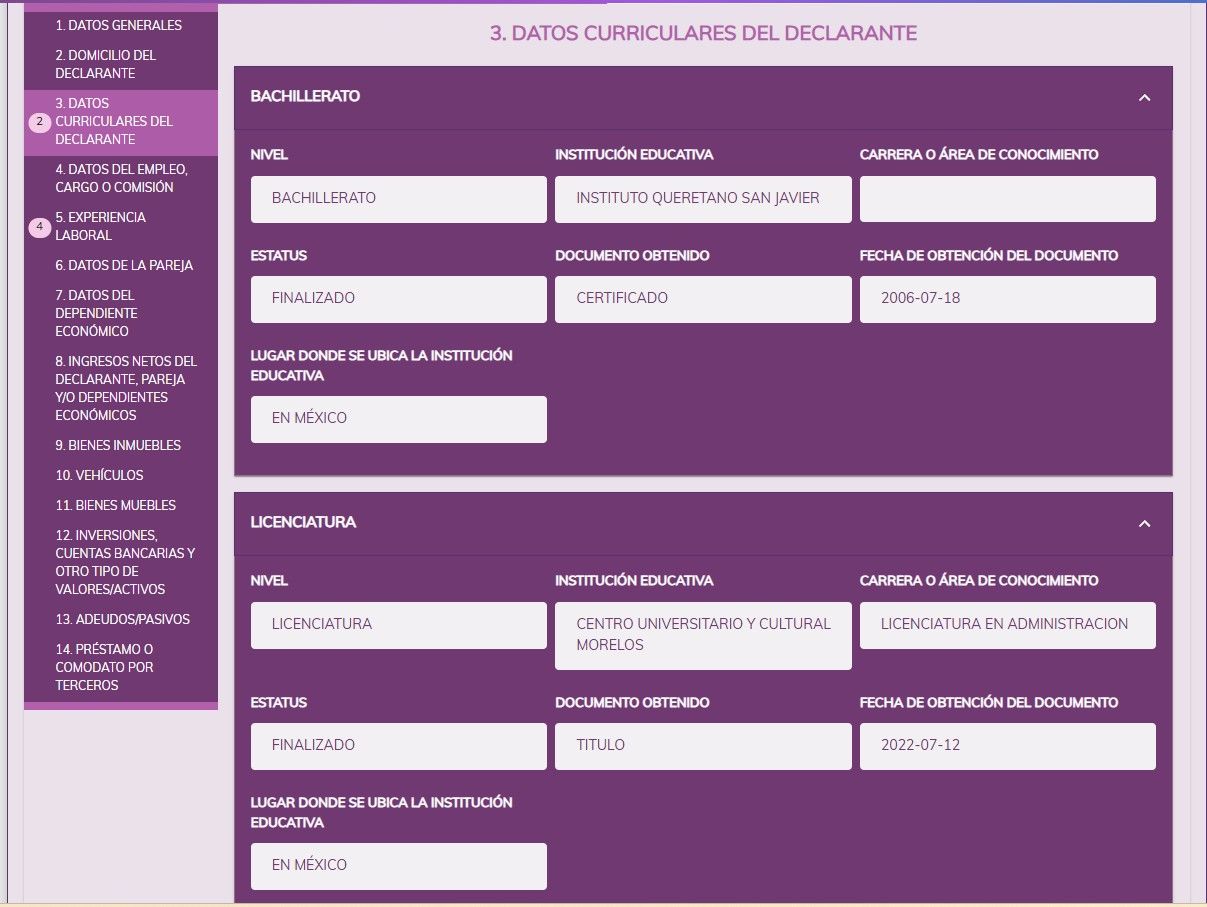Viewport: 1207px width, 907px height.
Task: Open 11. Bienes Muebles section
Action: point(116,505)
